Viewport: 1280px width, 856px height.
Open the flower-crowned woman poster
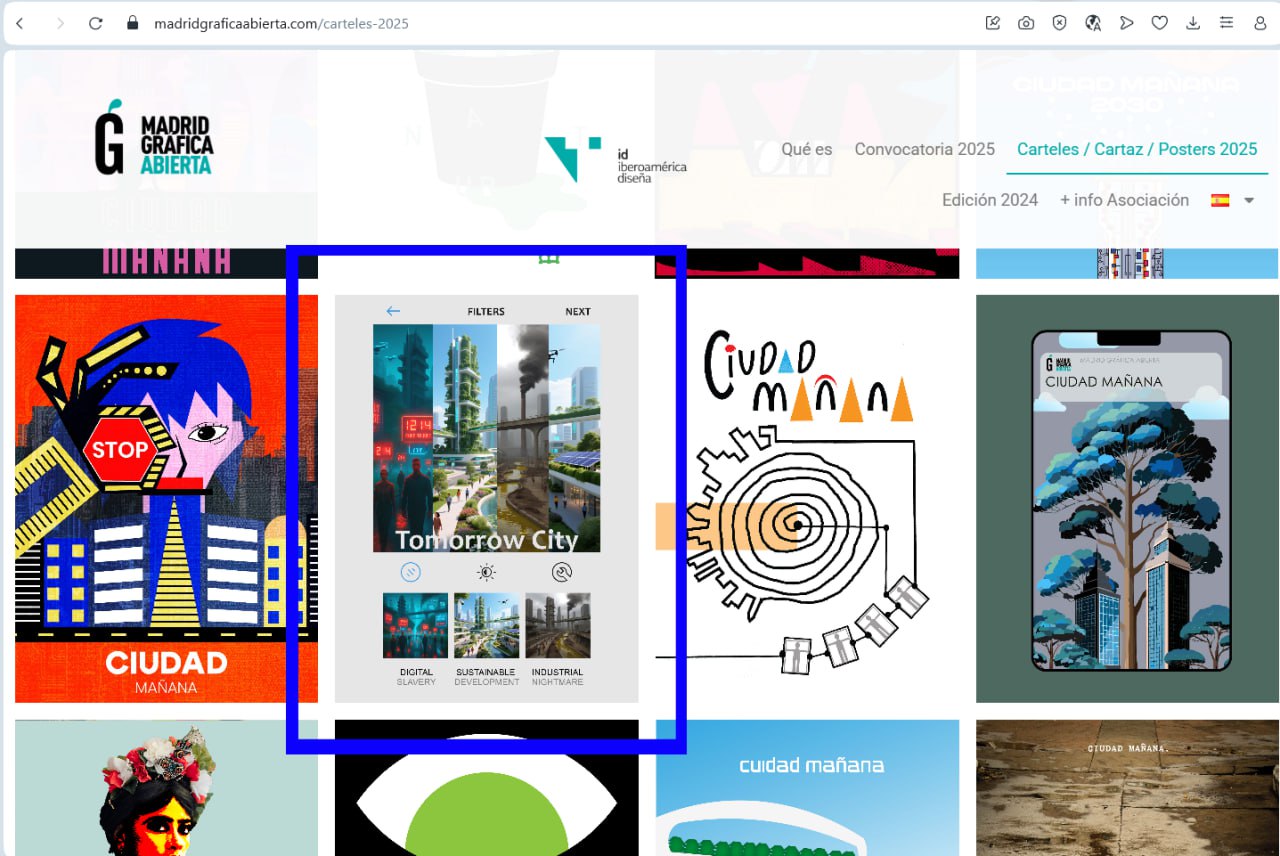[166, 788]
